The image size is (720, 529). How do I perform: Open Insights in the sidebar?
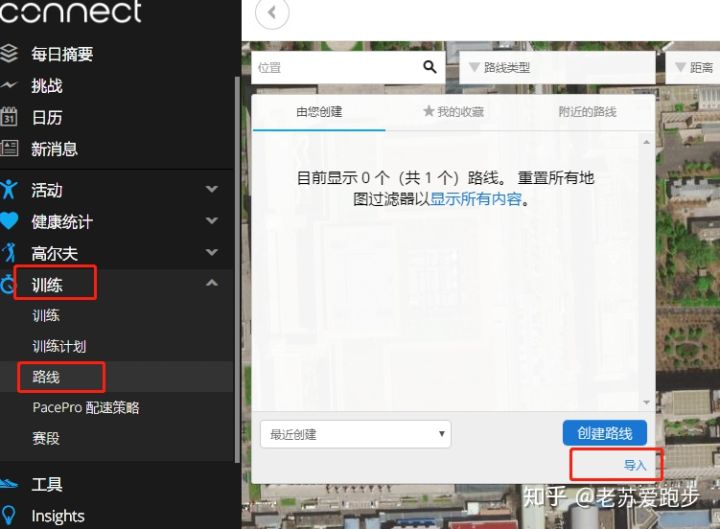(58, 516)
